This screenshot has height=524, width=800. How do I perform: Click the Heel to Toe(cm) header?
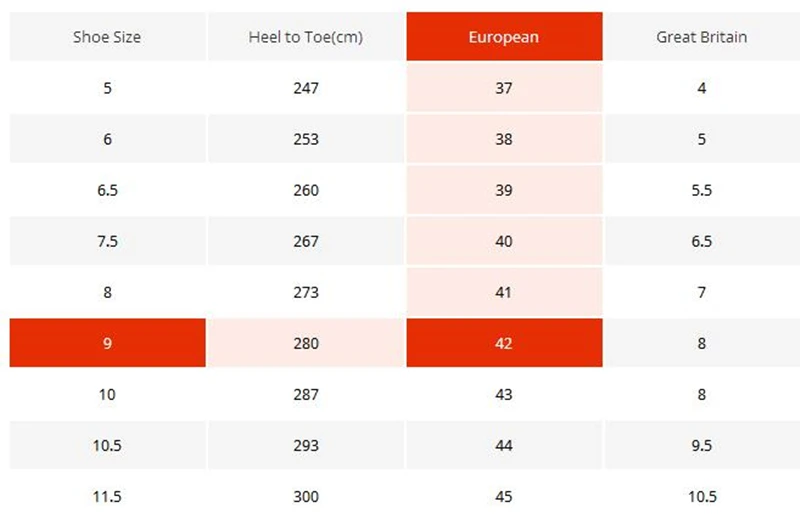[x=306, y=37]
